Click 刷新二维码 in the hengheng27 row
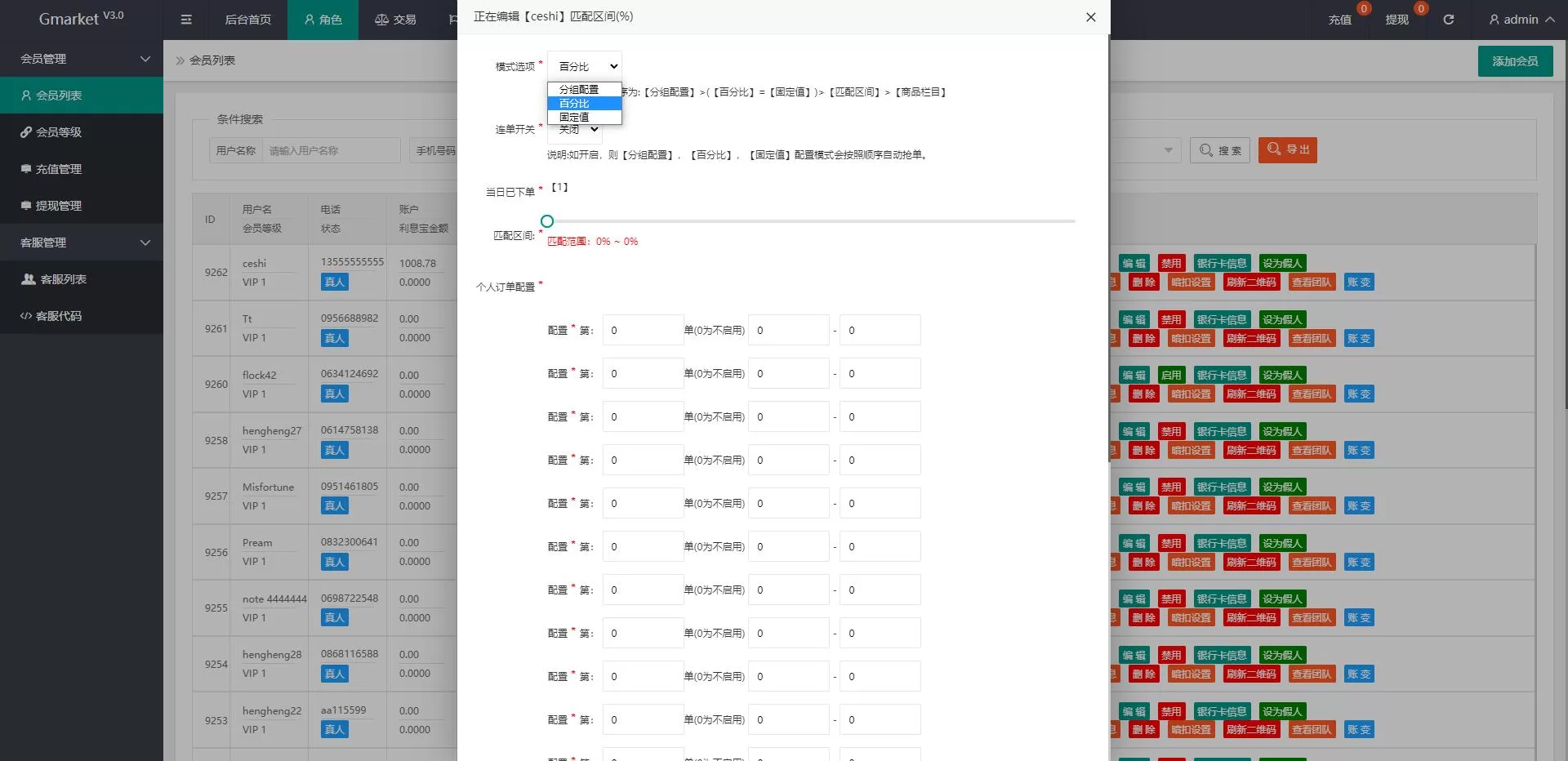Screen dimensions: 1568x761 1251,451
